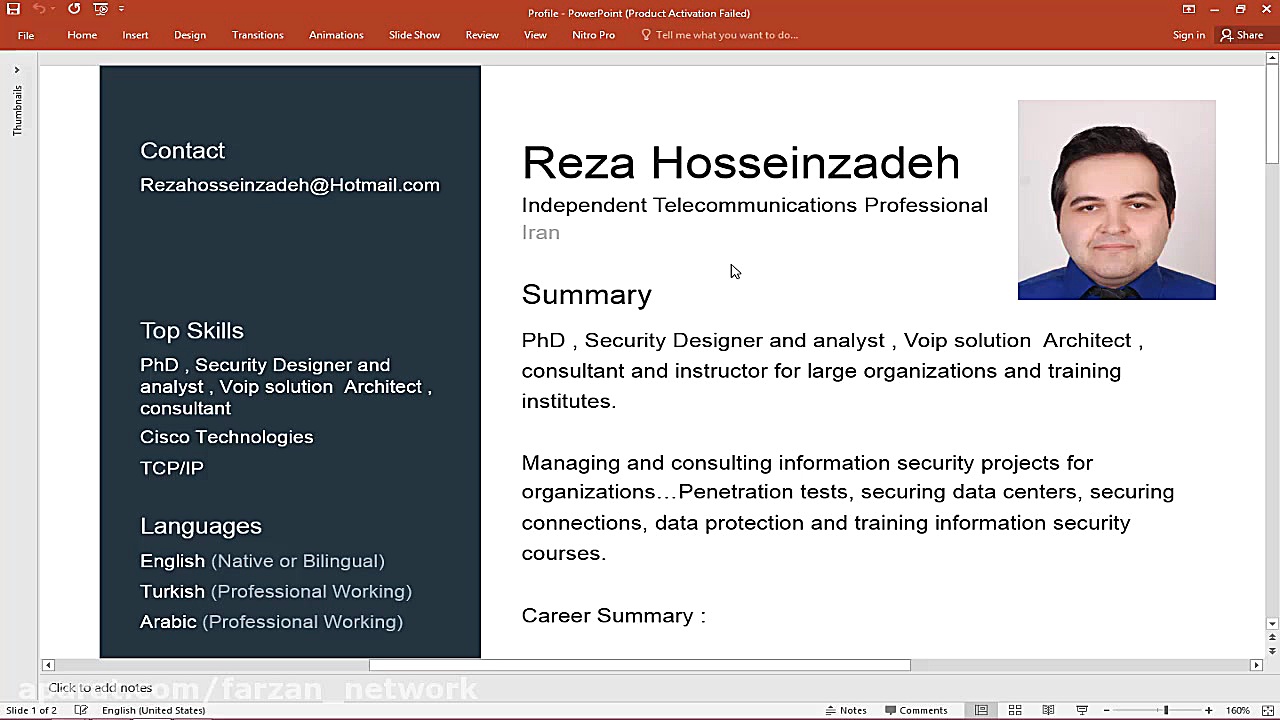1280x720 pixels.
Task: Click the vertical scrollbar thumb
Action: [1272, 114]
